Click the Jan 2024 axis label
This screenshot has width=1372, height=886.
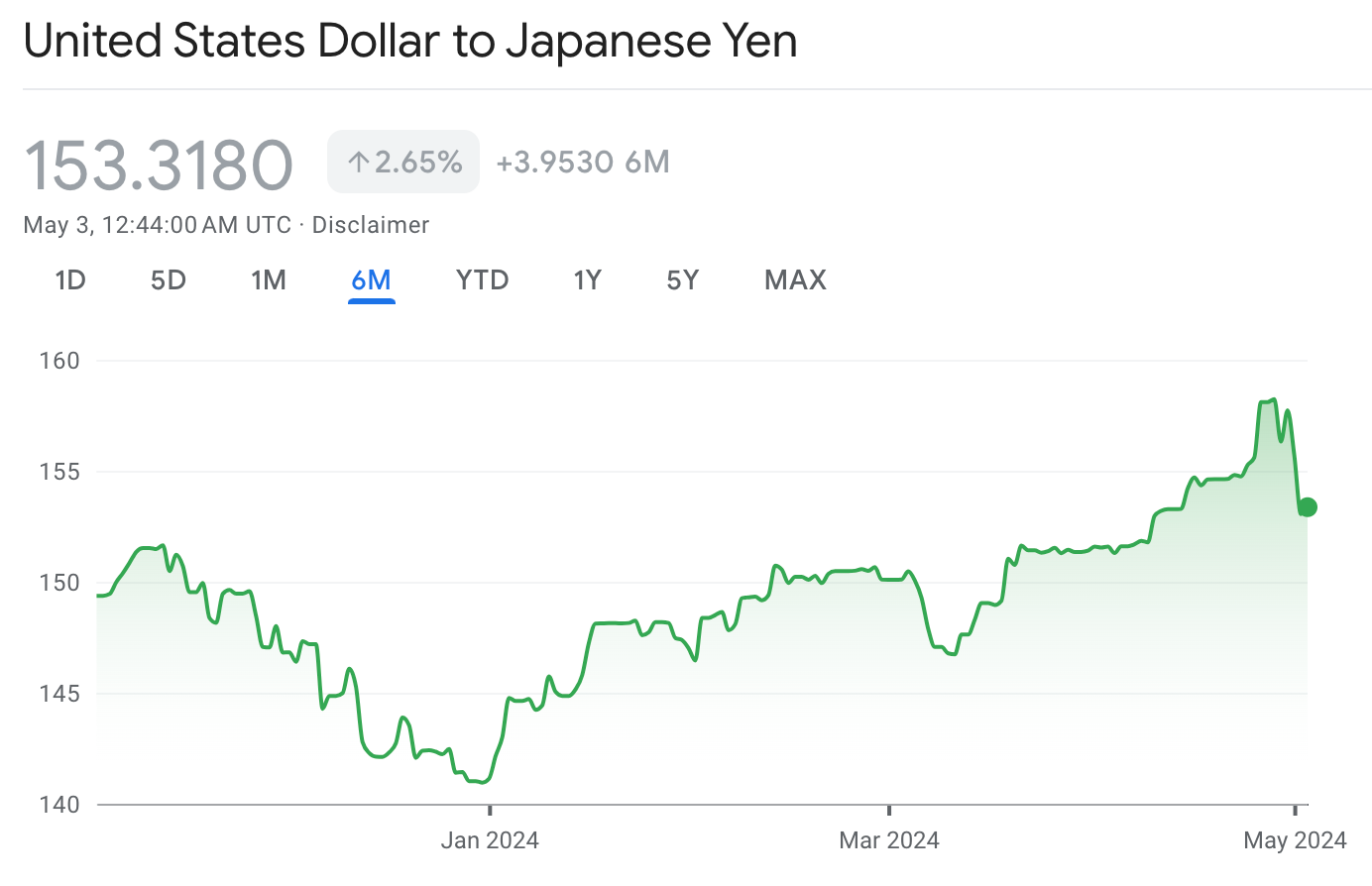coord(489,839)
